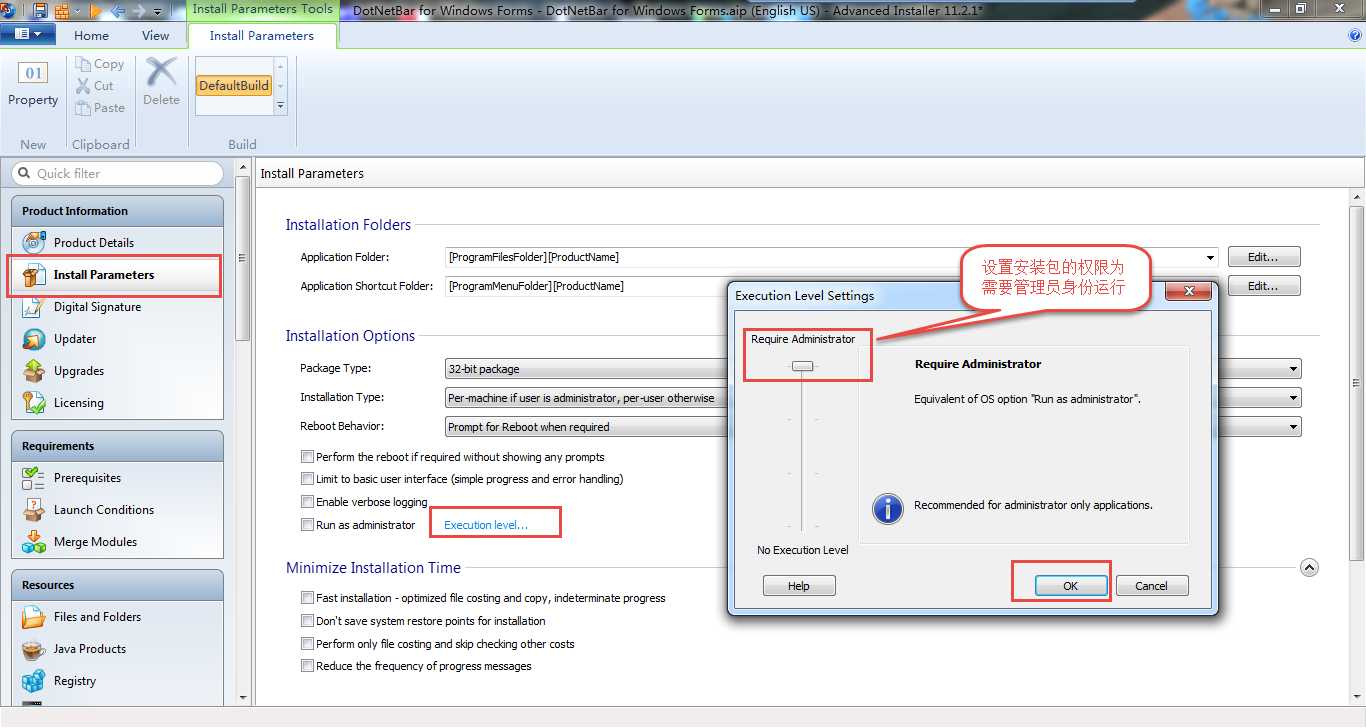This screenshot has width=1366, height=728.
Task: Click the Product Information group header
Action: pyautogui.click(x=117, y=211)
